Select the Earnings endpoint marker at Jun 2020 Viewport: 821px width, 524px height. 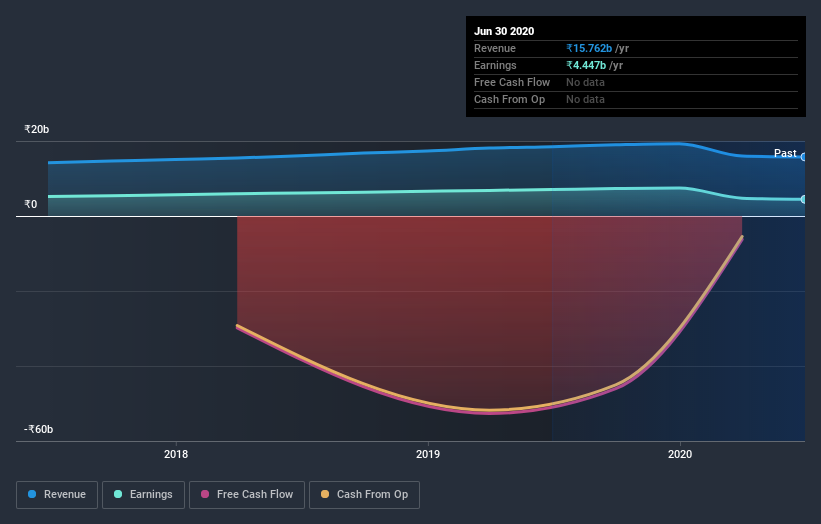tap(804, 199)
